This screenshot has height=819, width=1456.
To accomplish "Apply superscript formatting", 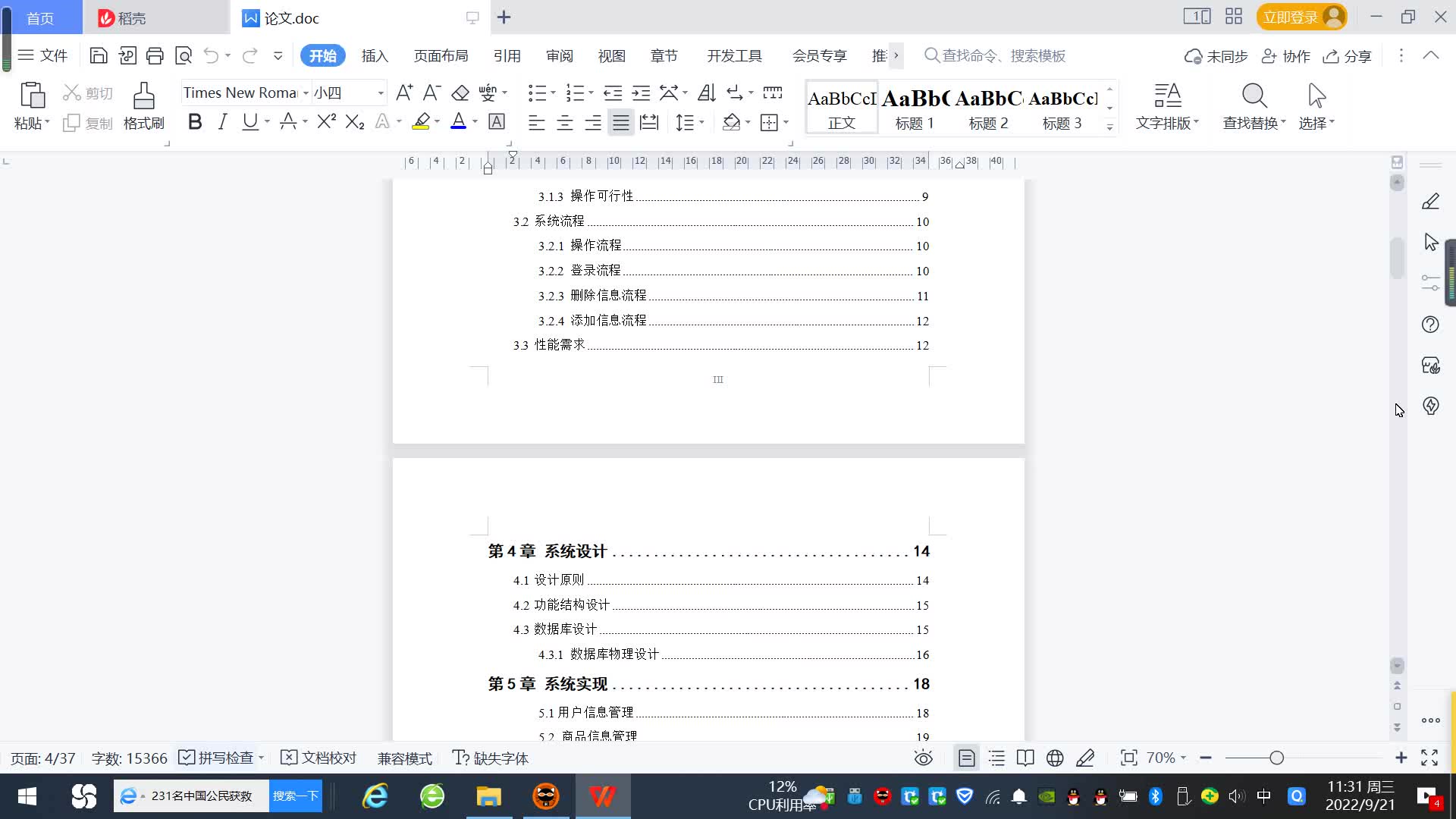I will click(x=326, y=121).
